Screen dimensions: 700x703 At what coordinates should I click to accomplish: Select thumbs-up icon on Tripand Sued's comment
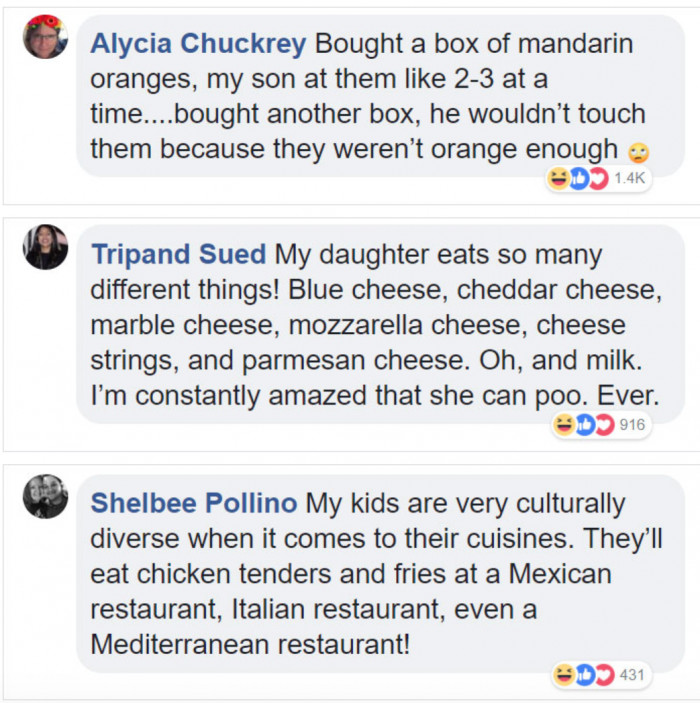tap(583, 425)
